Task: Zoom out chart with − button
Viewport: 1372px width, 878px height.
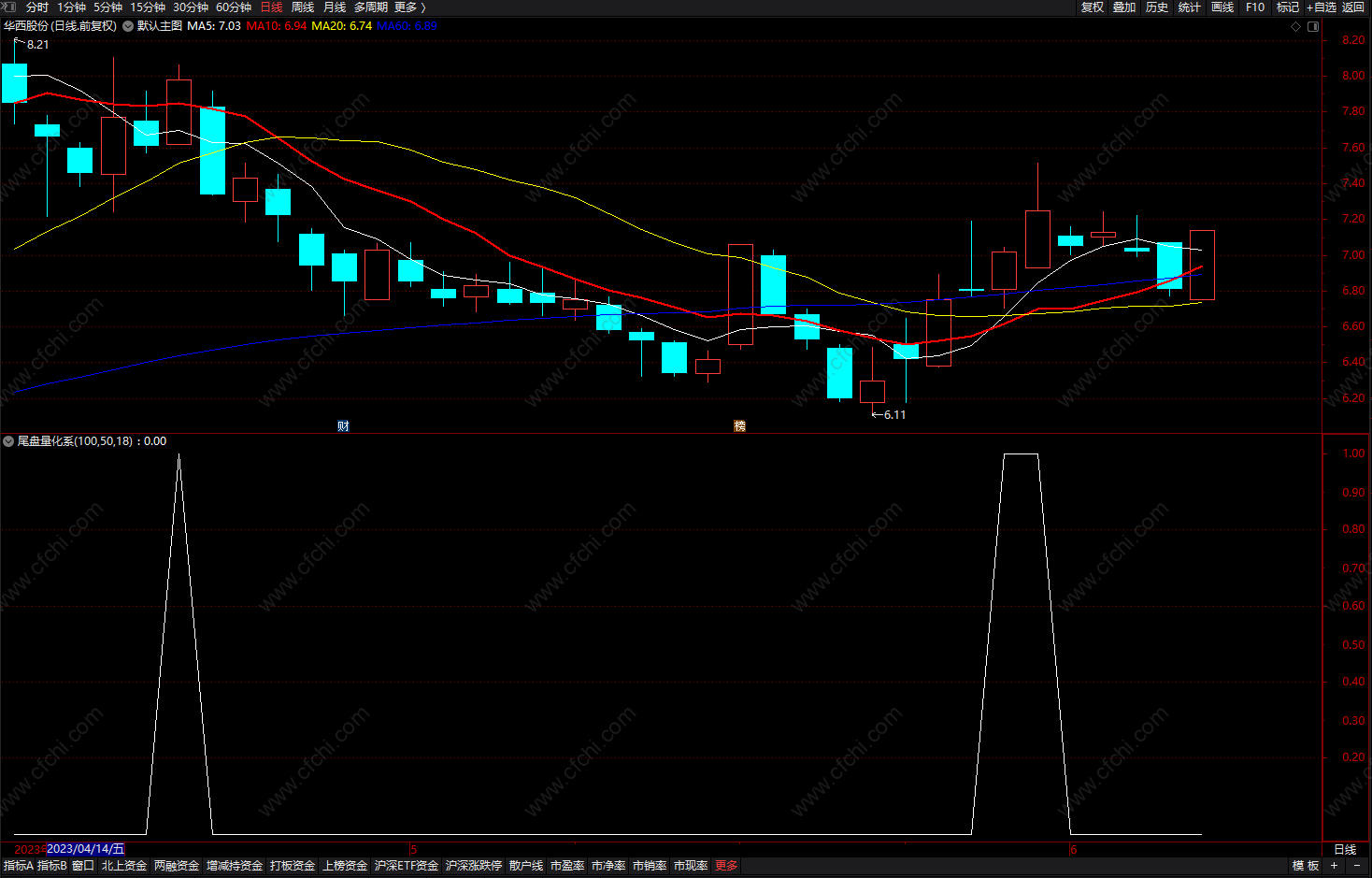Action: [1357, 866]
